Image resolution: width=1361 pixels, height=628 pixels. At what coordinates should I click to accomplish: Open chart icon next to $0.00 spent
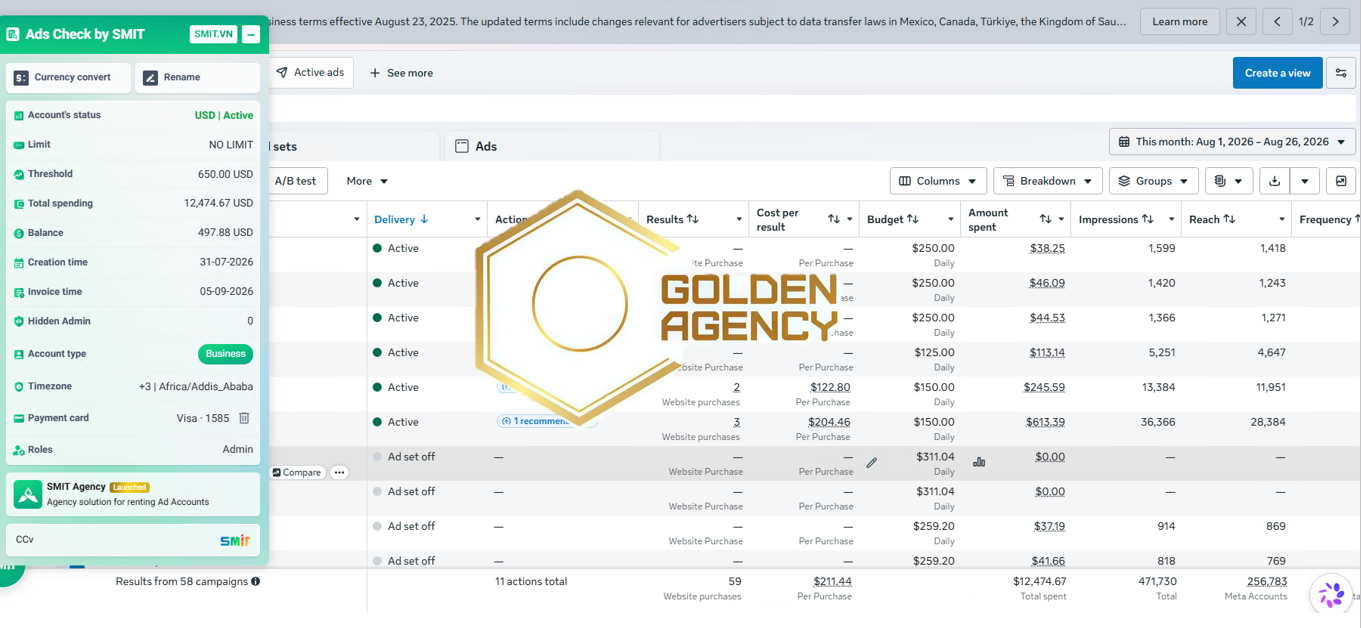point(979,462)
